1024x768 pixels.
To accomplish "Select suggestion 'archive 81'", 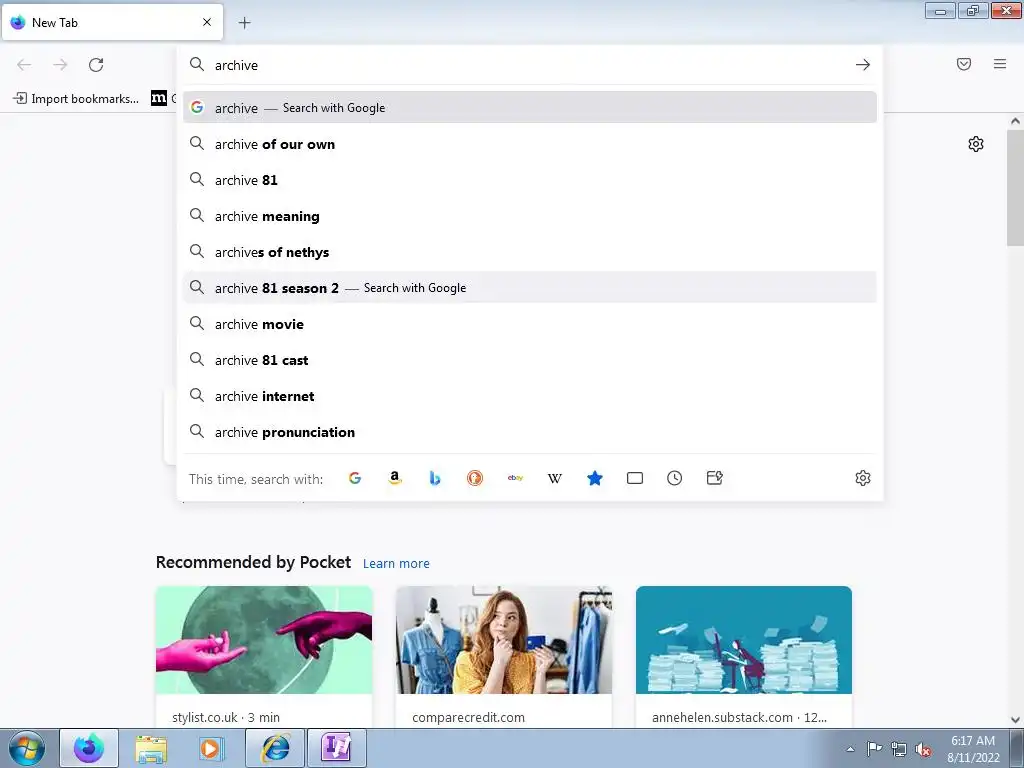I will (x=530, y=180).
